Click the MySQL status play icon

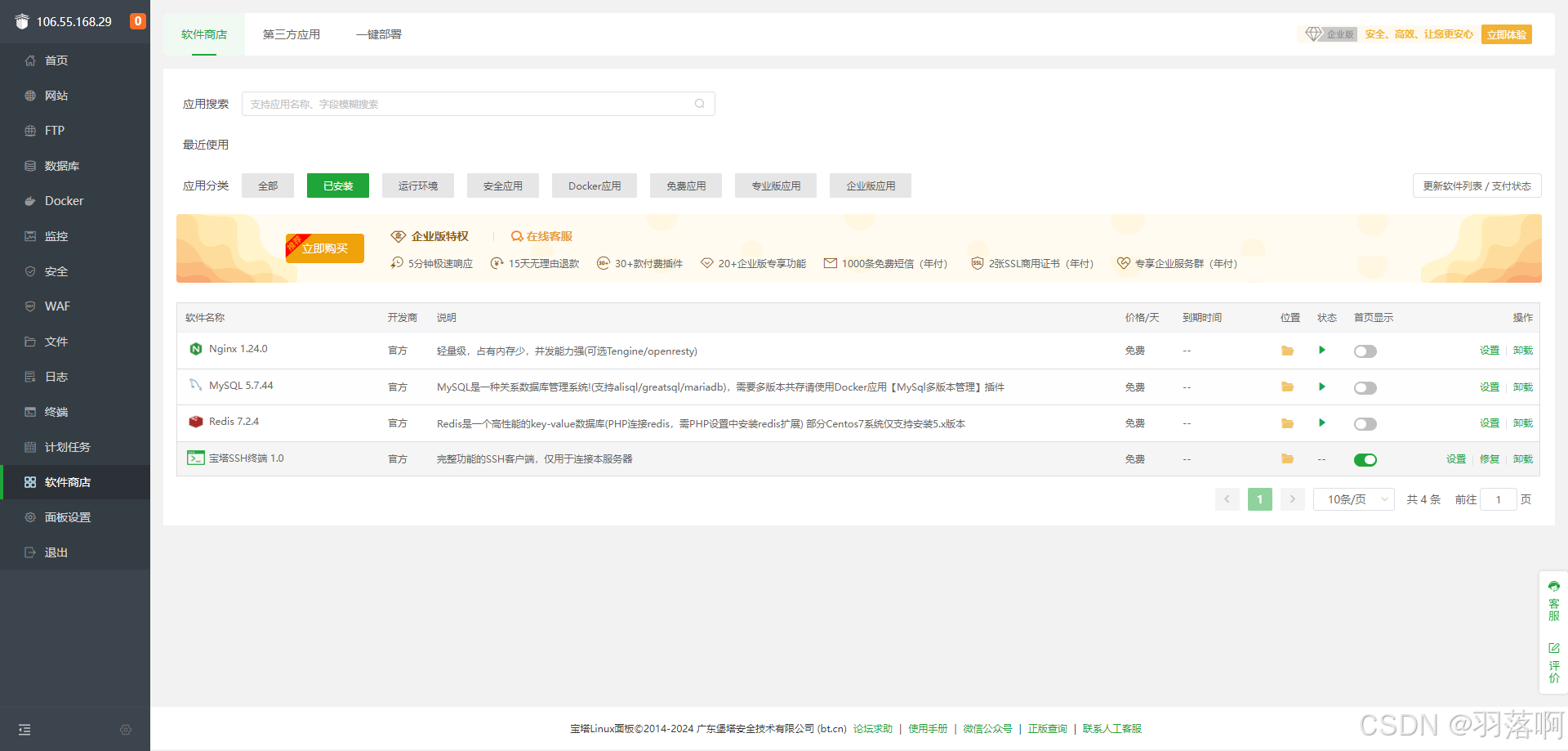pos(1321,387)
